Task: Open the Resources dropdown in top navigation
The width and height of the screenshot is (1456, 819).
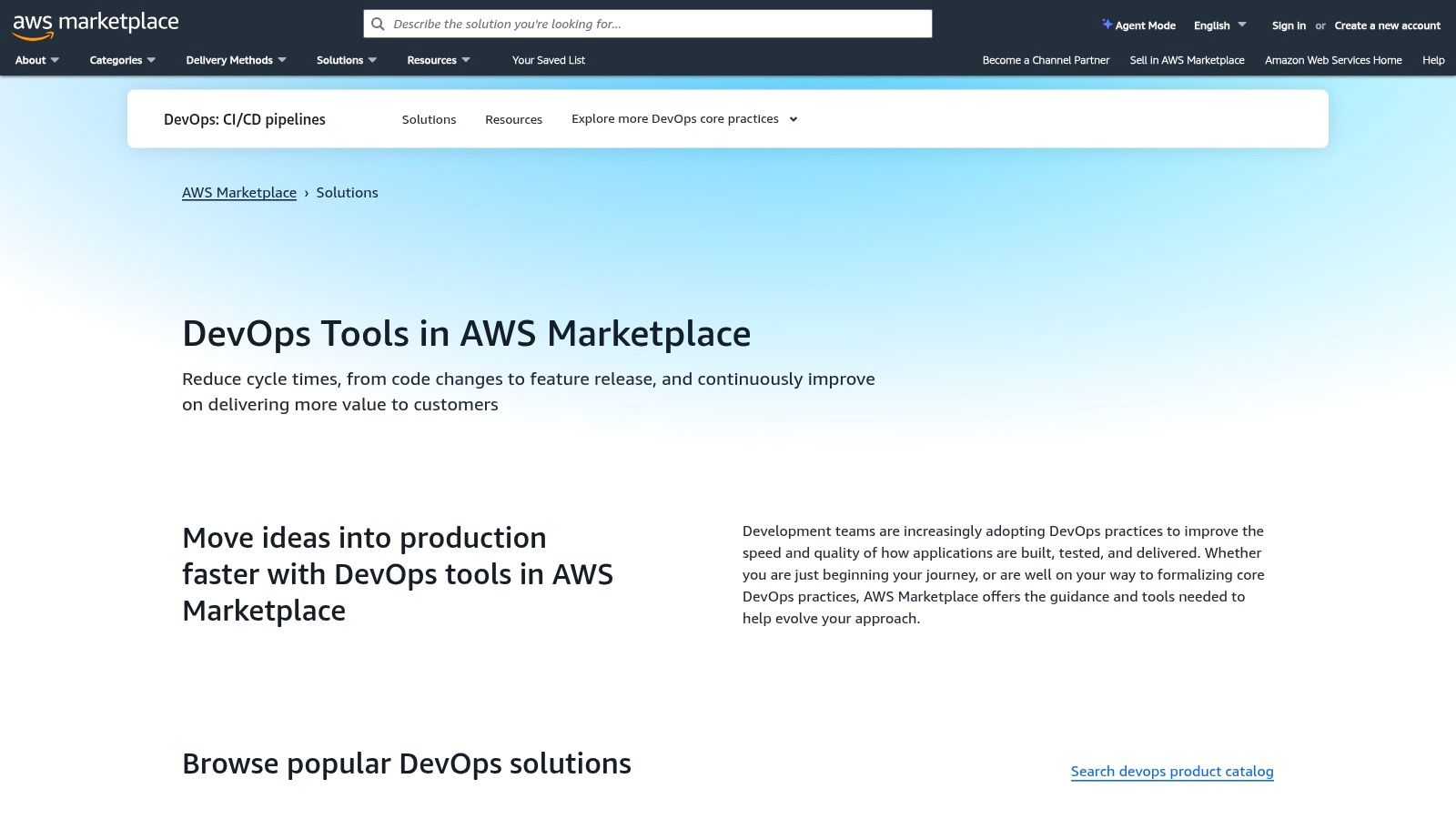Action: click(438, 60)
